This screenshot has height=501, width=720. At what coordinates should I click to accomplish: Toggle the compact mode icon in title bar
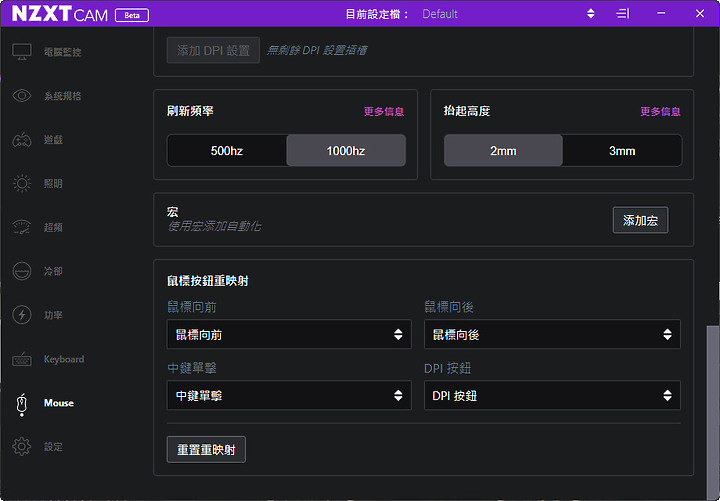point(623,14)
